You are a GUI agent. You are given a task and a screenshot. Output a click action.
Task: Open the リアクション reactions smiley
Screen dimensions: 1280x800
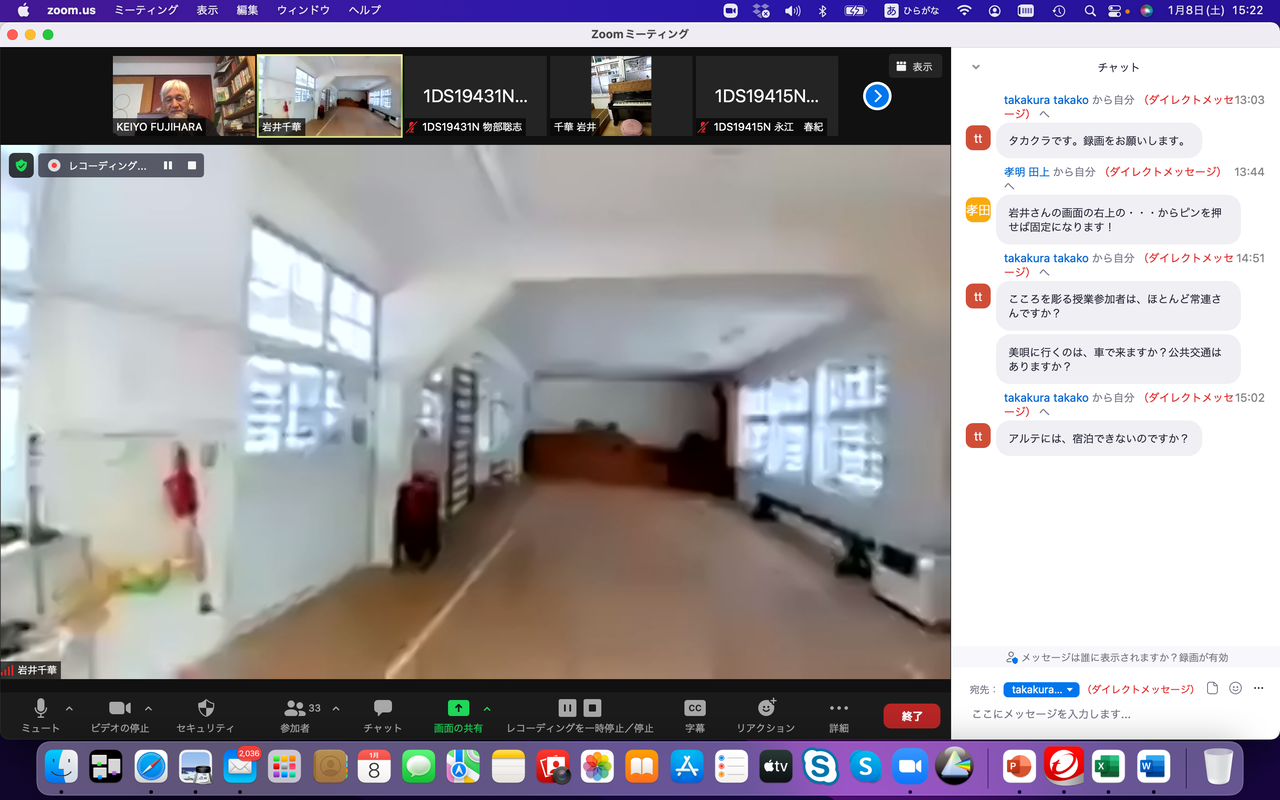[x=767, y=708]
